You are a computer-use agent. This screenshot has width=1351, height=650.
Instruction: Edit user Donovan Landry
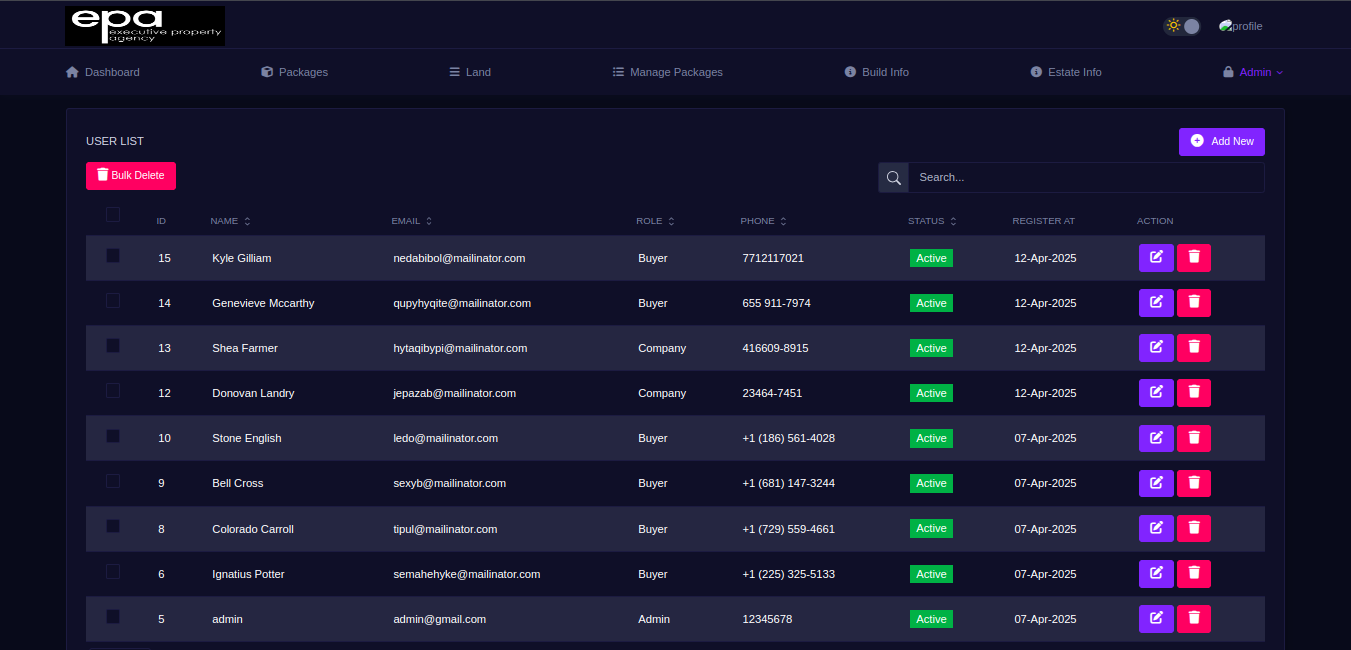1156,393
